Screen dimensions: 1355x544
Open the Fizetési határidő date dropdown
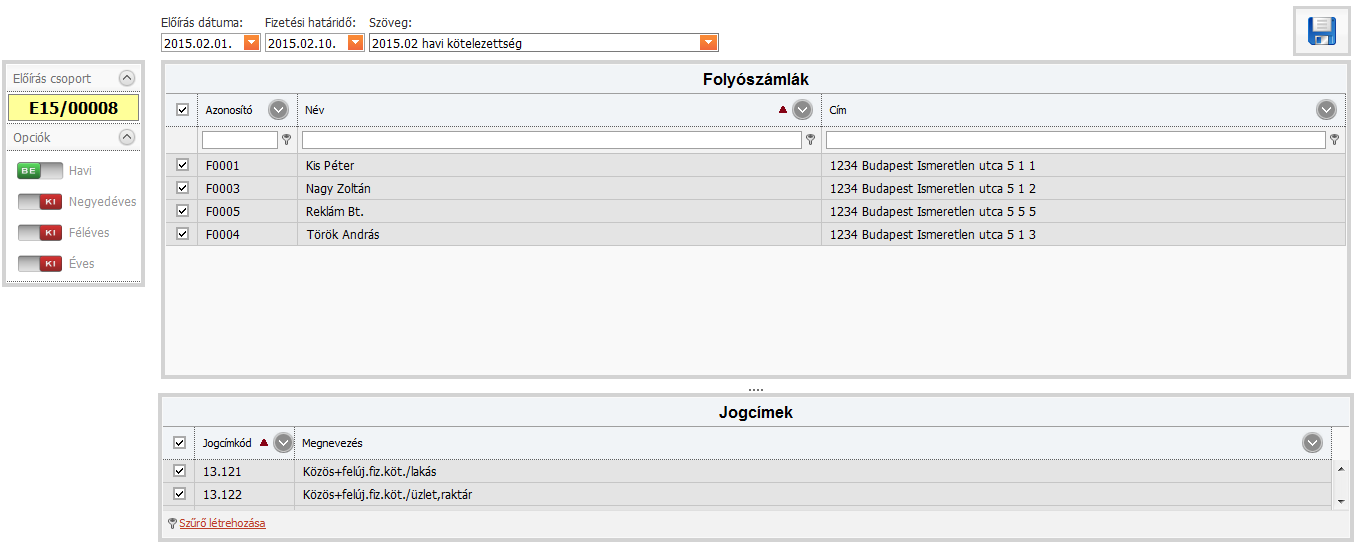coord(356,43)
